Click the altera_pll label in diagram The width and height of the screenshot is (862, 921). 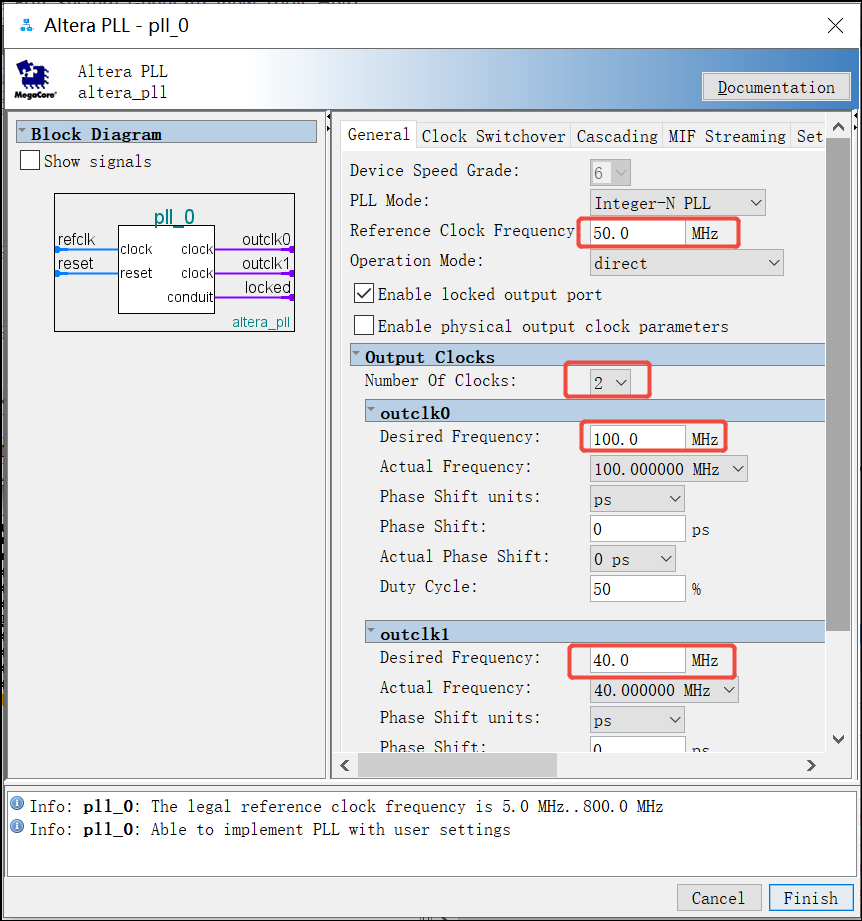point(261,322)
